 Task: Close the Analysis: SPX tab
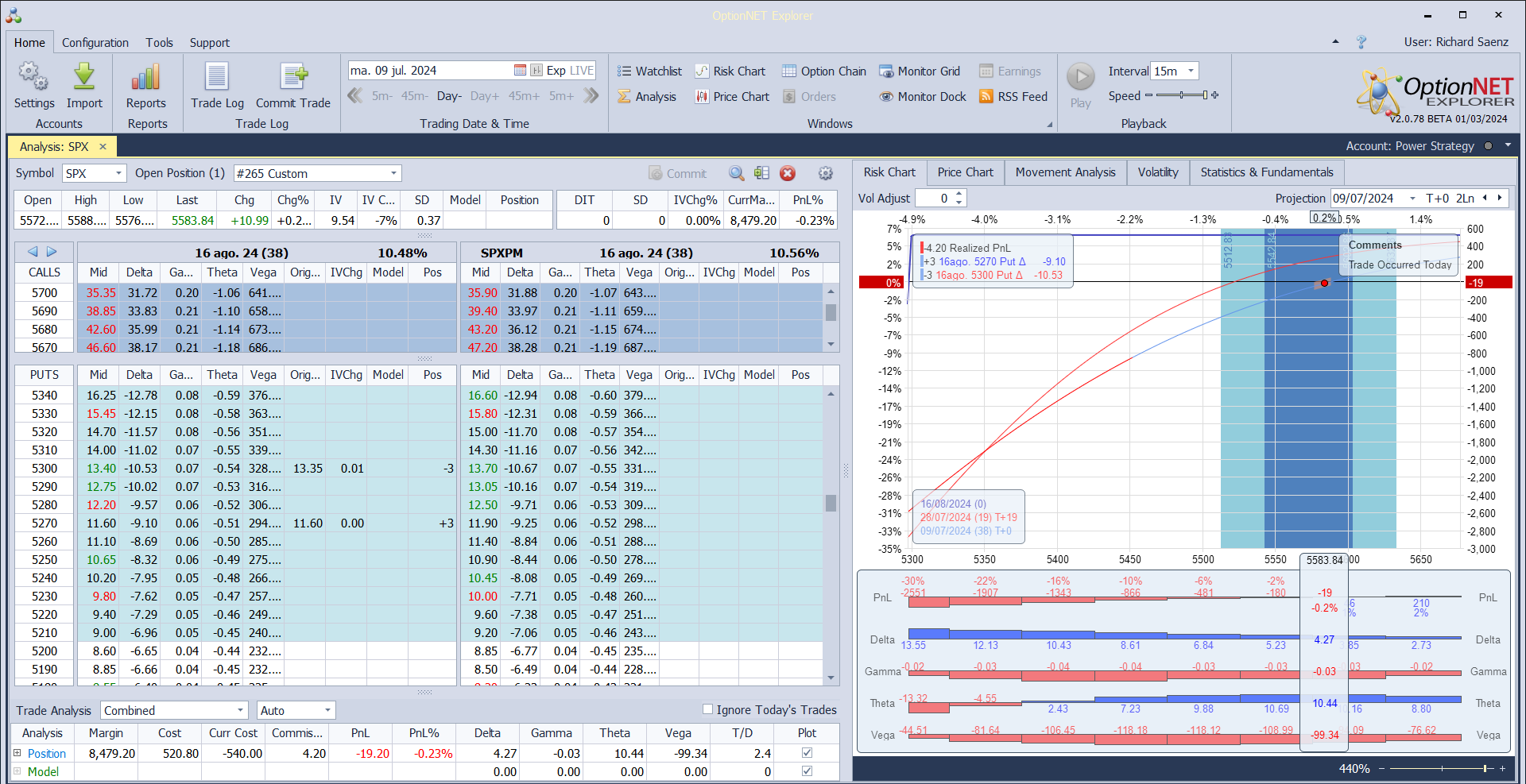click(x=103, y=147)
